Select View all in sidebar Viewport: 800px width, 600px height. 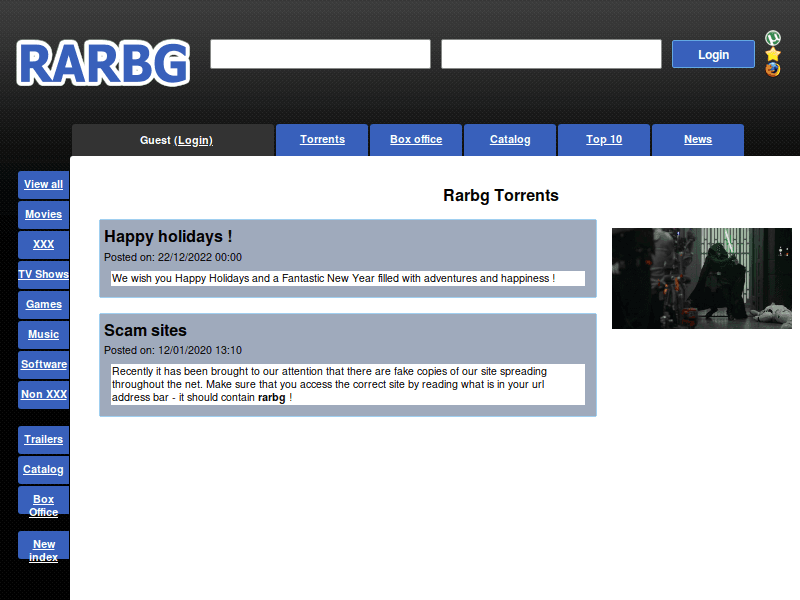point(43,185)
